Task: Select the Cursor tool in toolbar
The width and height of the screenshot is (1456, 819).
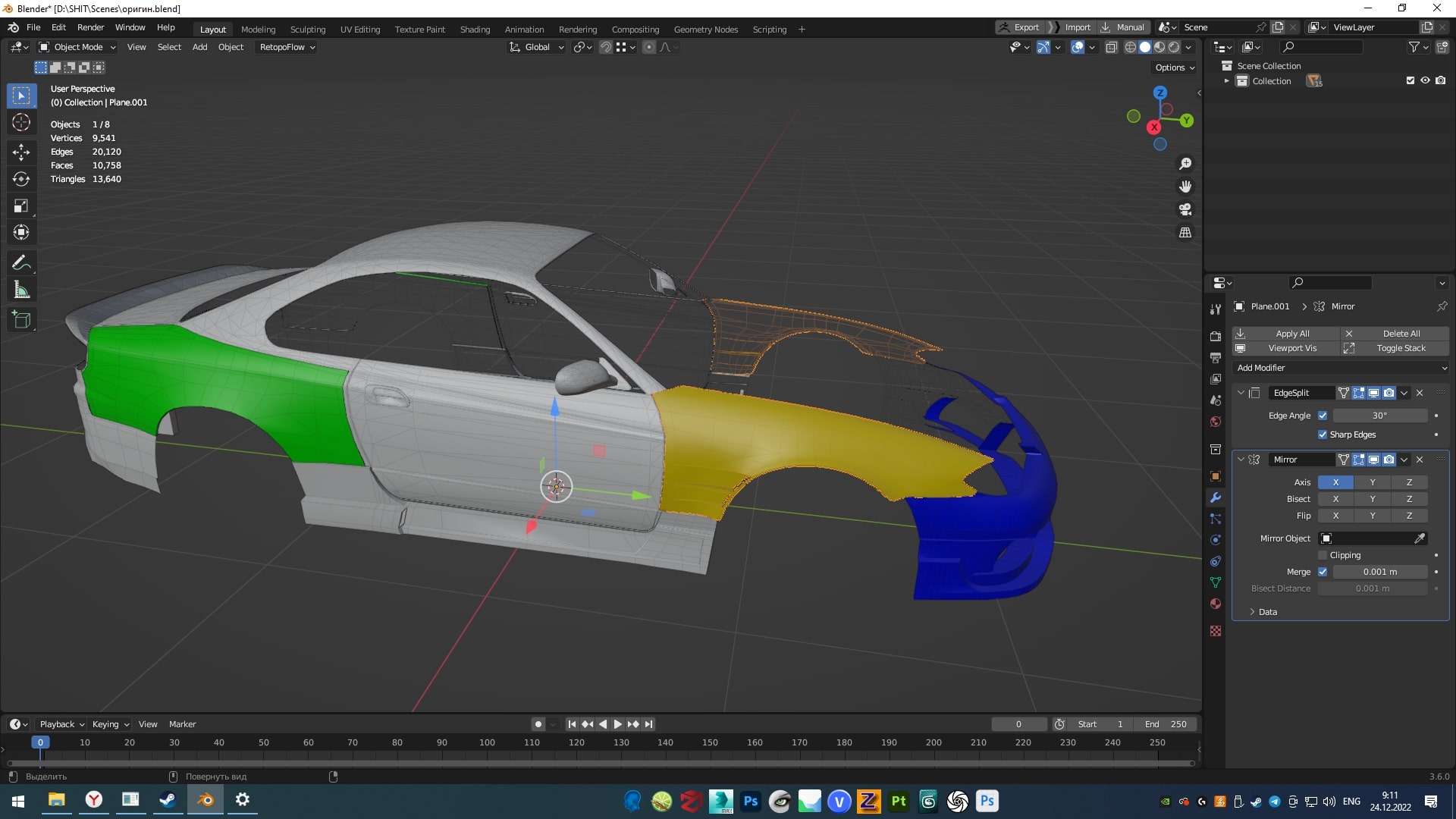Action: pyautogui.click(x=21, y=123)
